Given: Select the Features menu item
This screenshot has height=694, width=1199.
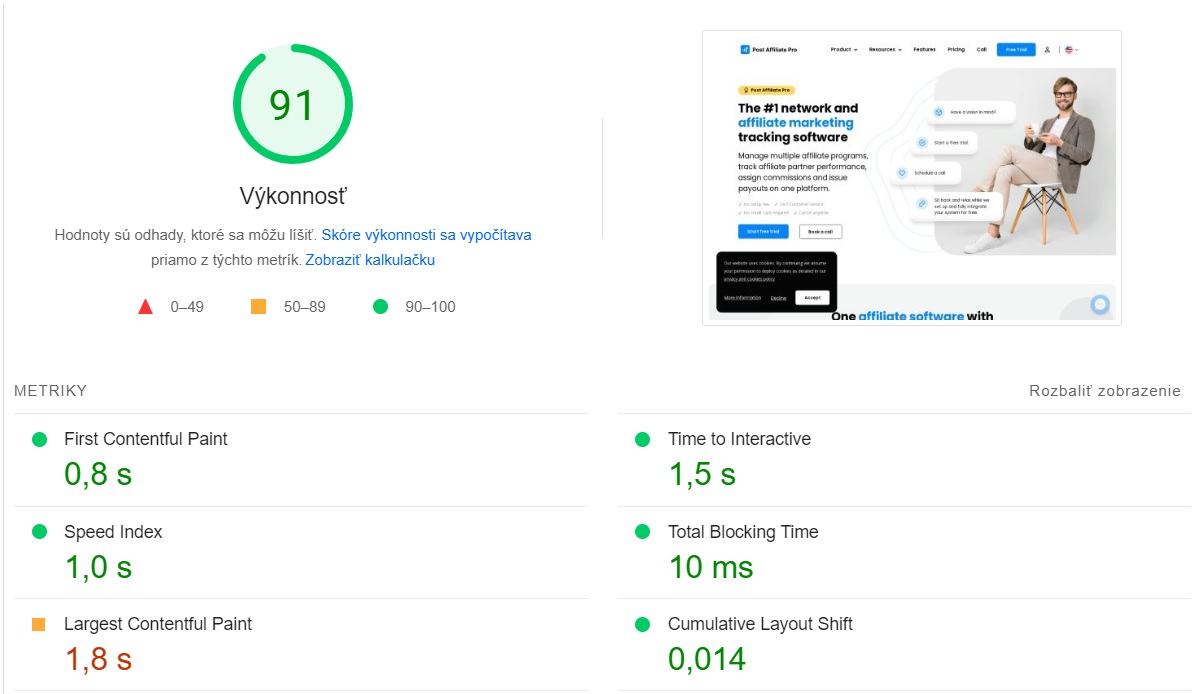Looking at the screenshot, I should coord(924,49).
